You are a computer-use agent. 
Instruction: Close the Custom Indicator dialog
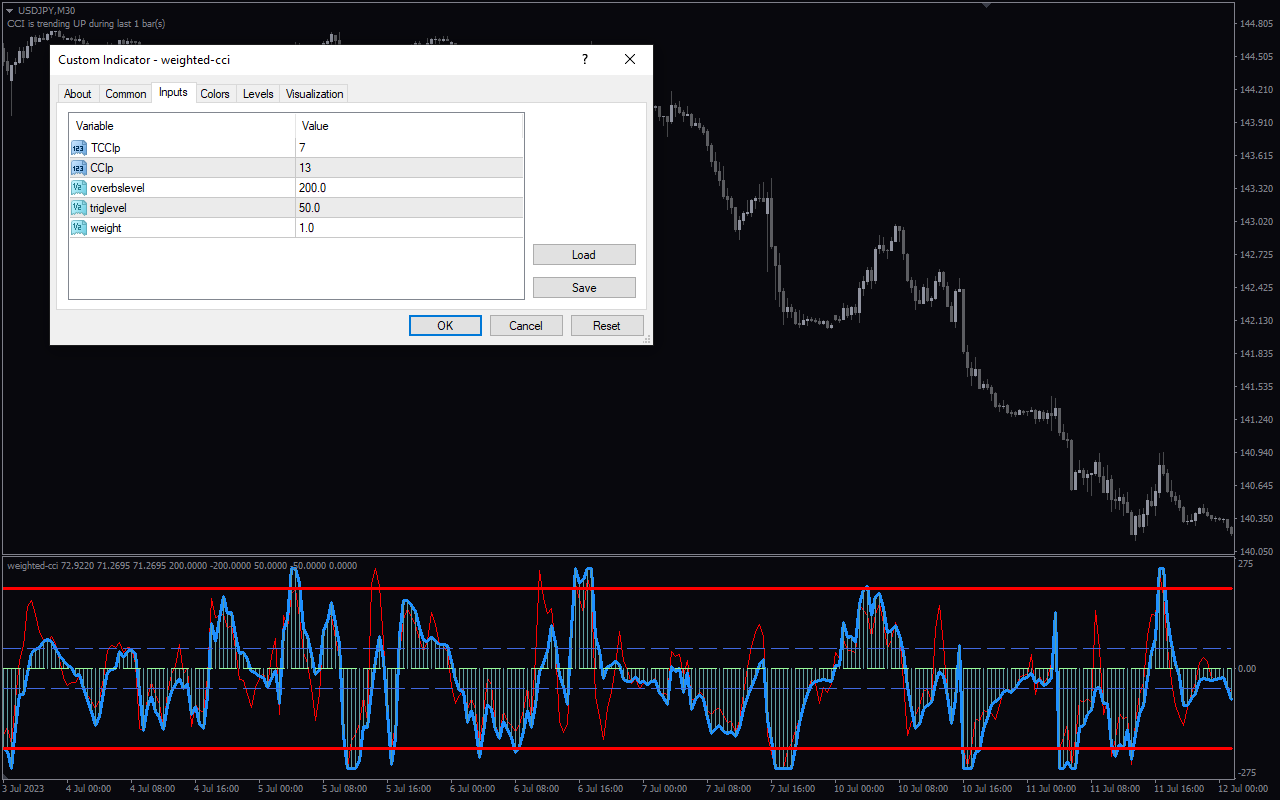pos(630,60)
